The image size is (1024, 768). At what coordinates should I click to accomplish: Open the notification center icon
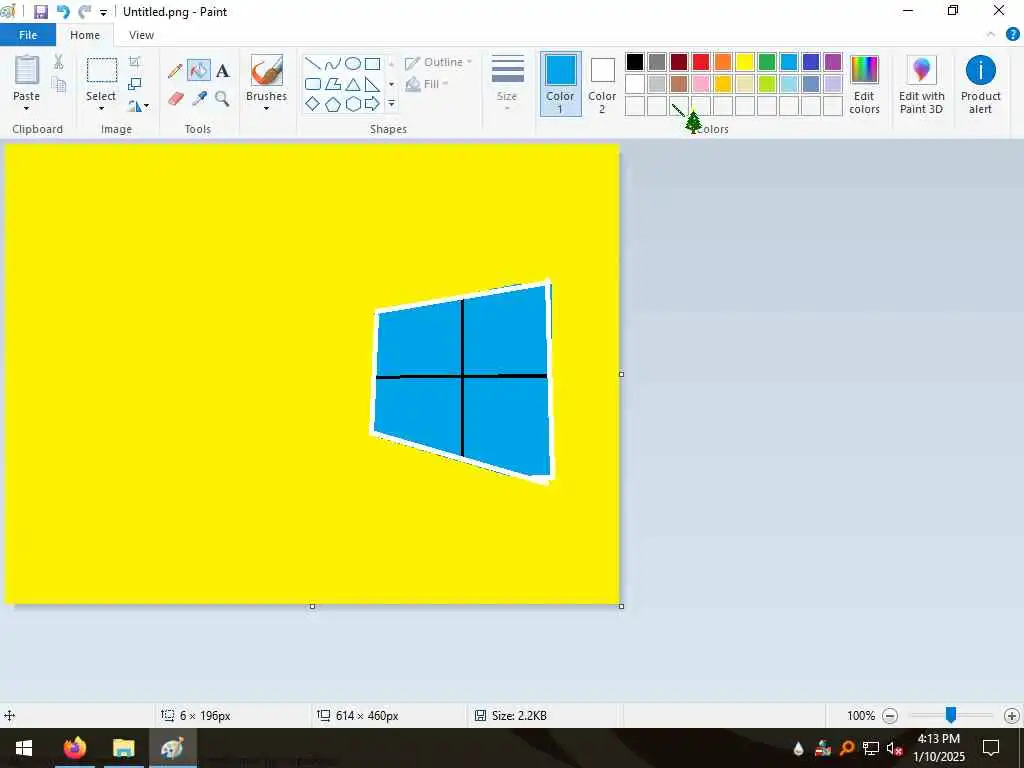point(991,748)
